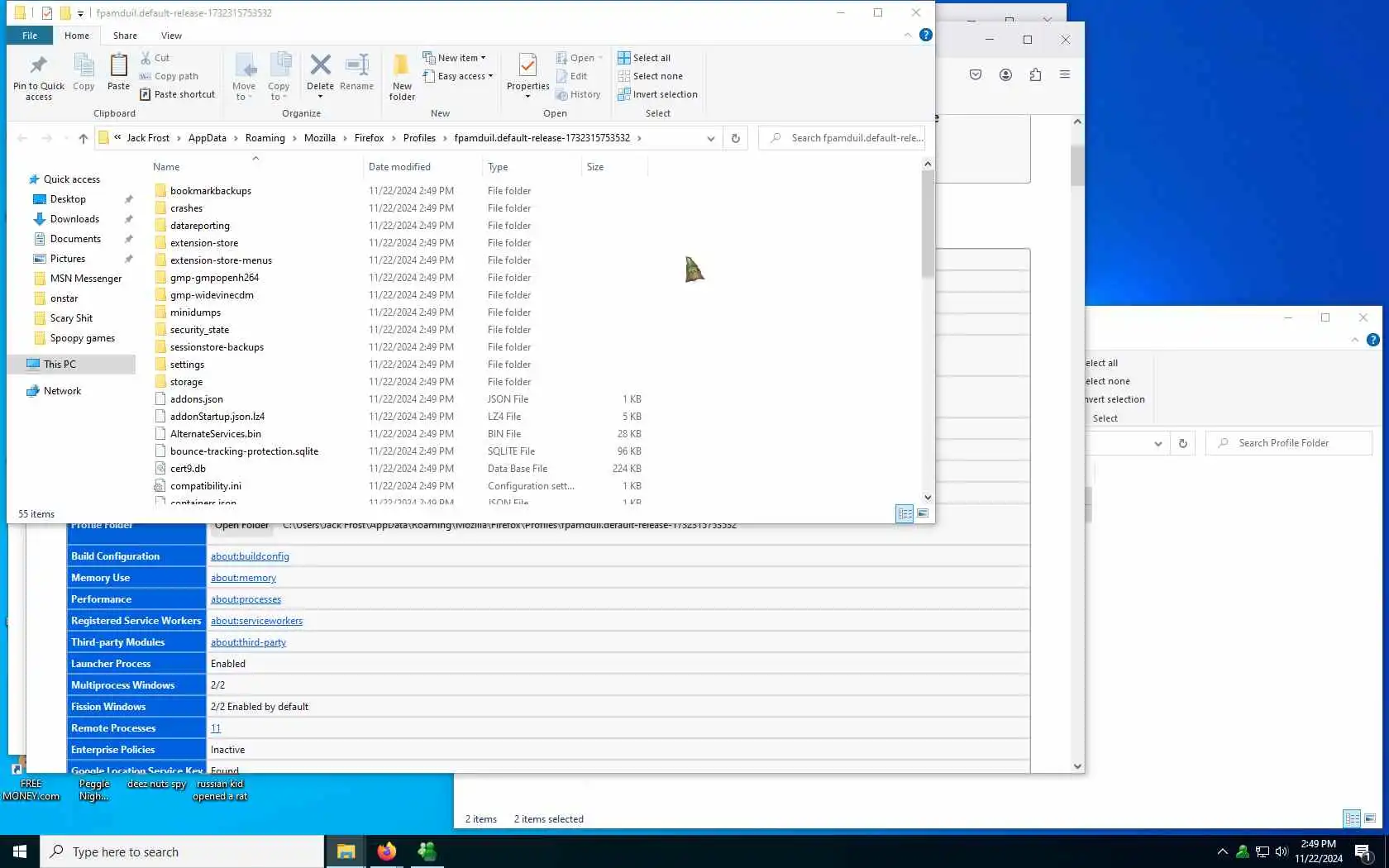Switch to the Share ribbon tab
This screenshot has height=868, width=1389.
click(125, 36)
